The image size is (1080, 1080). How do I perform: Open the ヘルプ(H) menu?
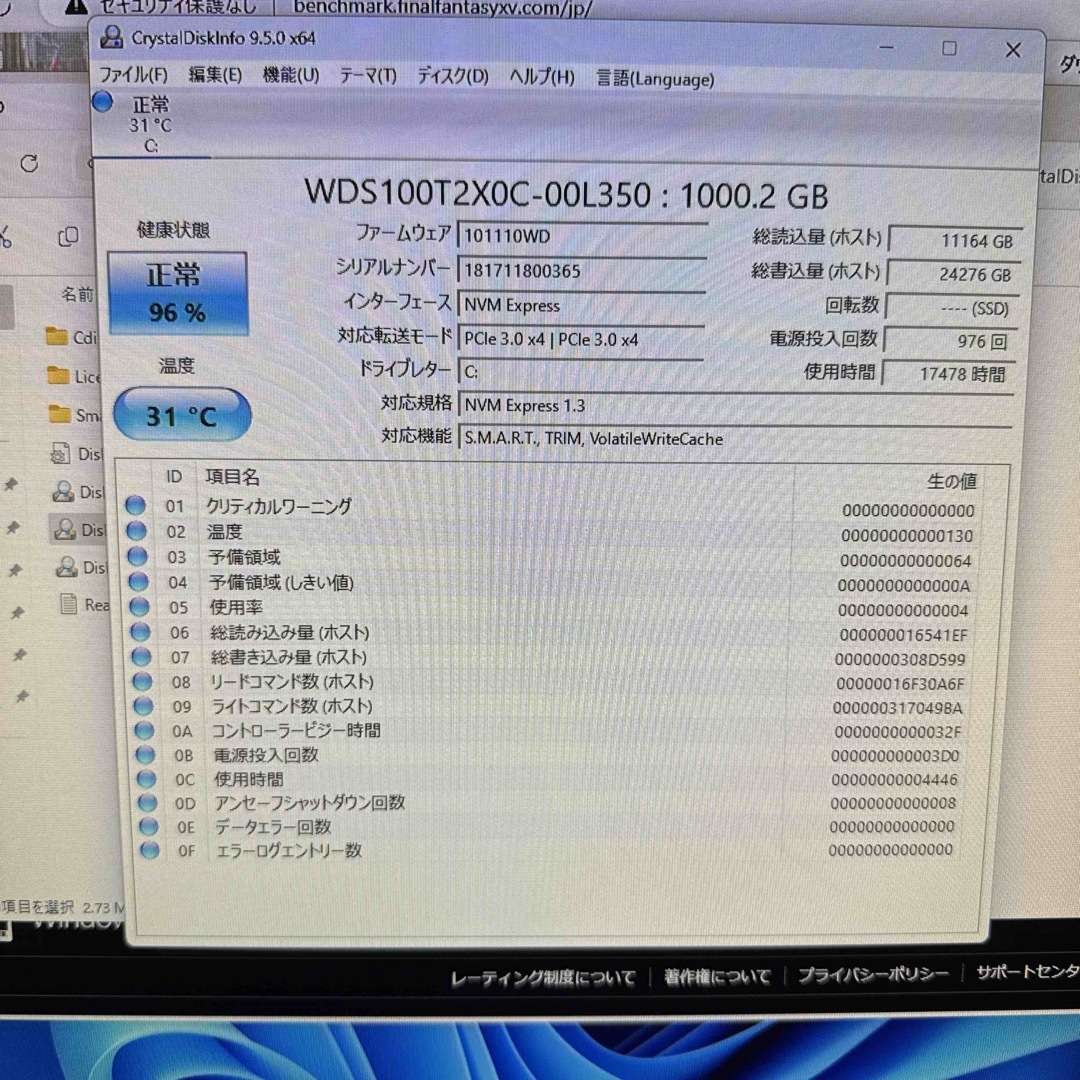tap(541, 77)
